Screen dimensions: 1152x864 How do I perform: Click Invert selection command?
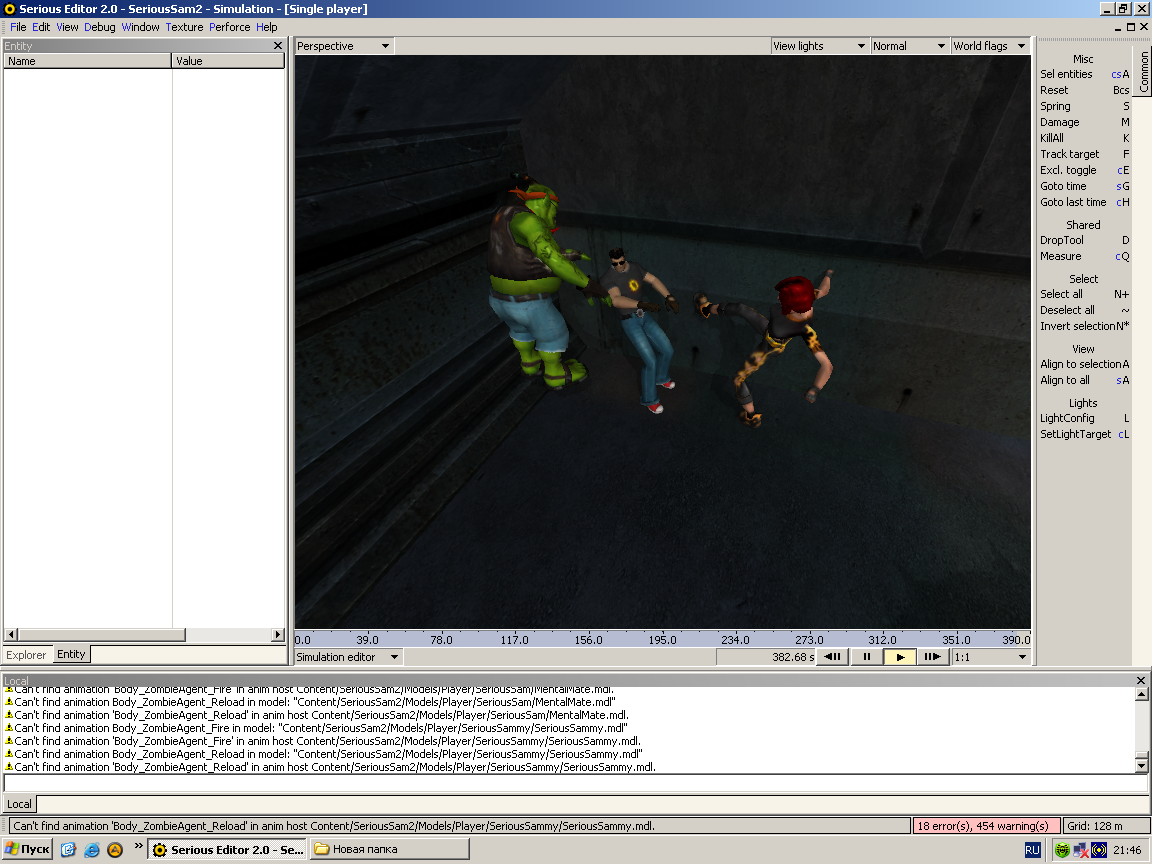coord(1084,326)
